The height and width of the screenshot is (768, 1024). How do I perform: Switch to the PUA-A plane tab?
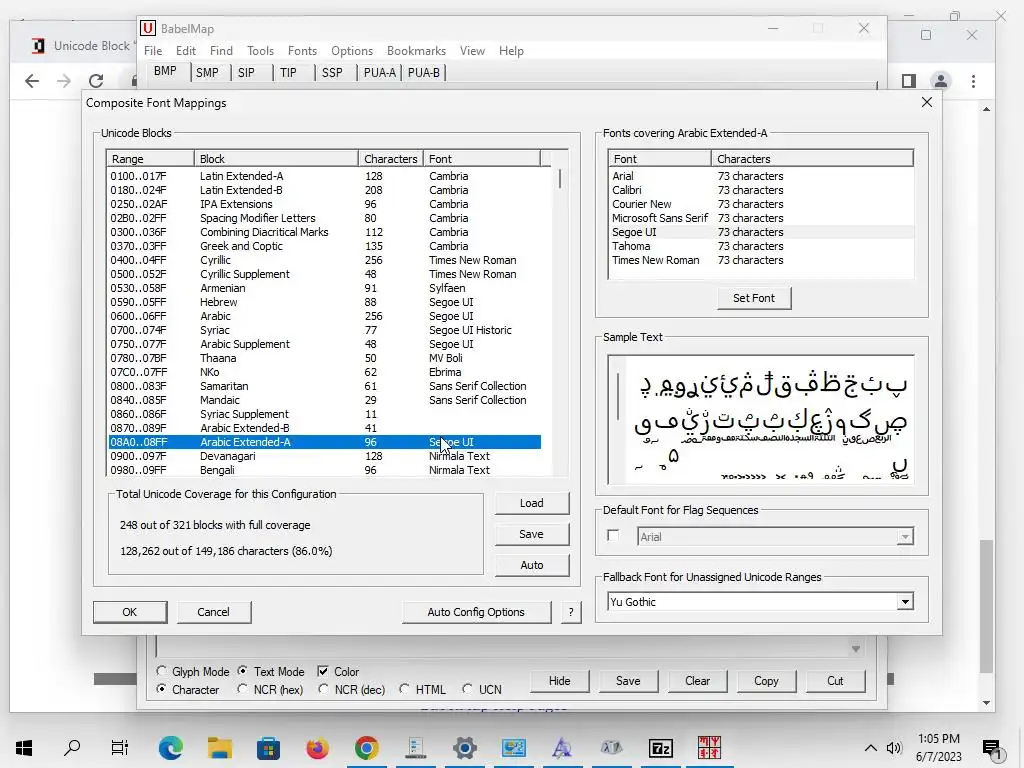point(379,72)
